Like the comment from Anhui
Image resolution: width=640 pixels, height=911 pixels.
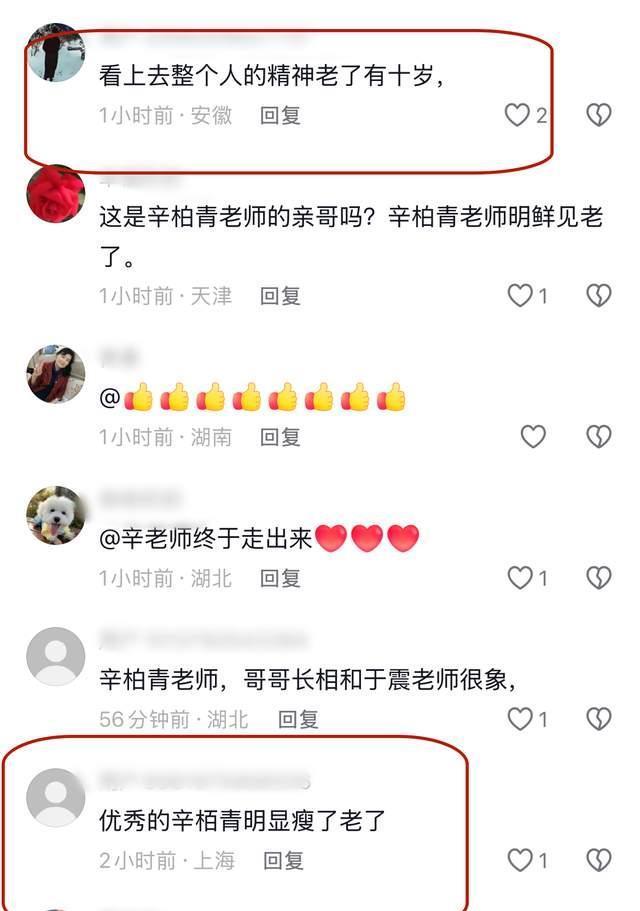[517, 115]
